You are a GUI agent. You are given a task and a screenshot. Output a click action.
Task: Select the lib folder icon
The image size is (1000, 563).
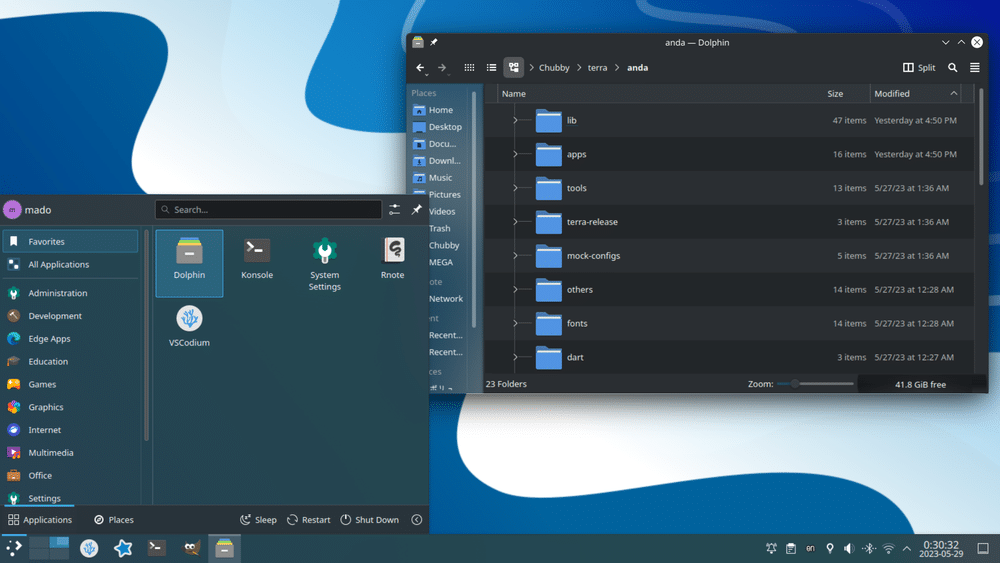point(548,120)
